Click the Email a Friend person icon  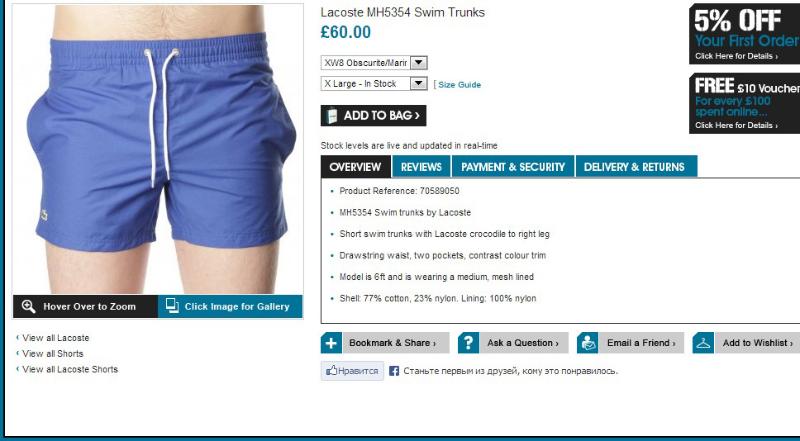click(x=587, y=343)
